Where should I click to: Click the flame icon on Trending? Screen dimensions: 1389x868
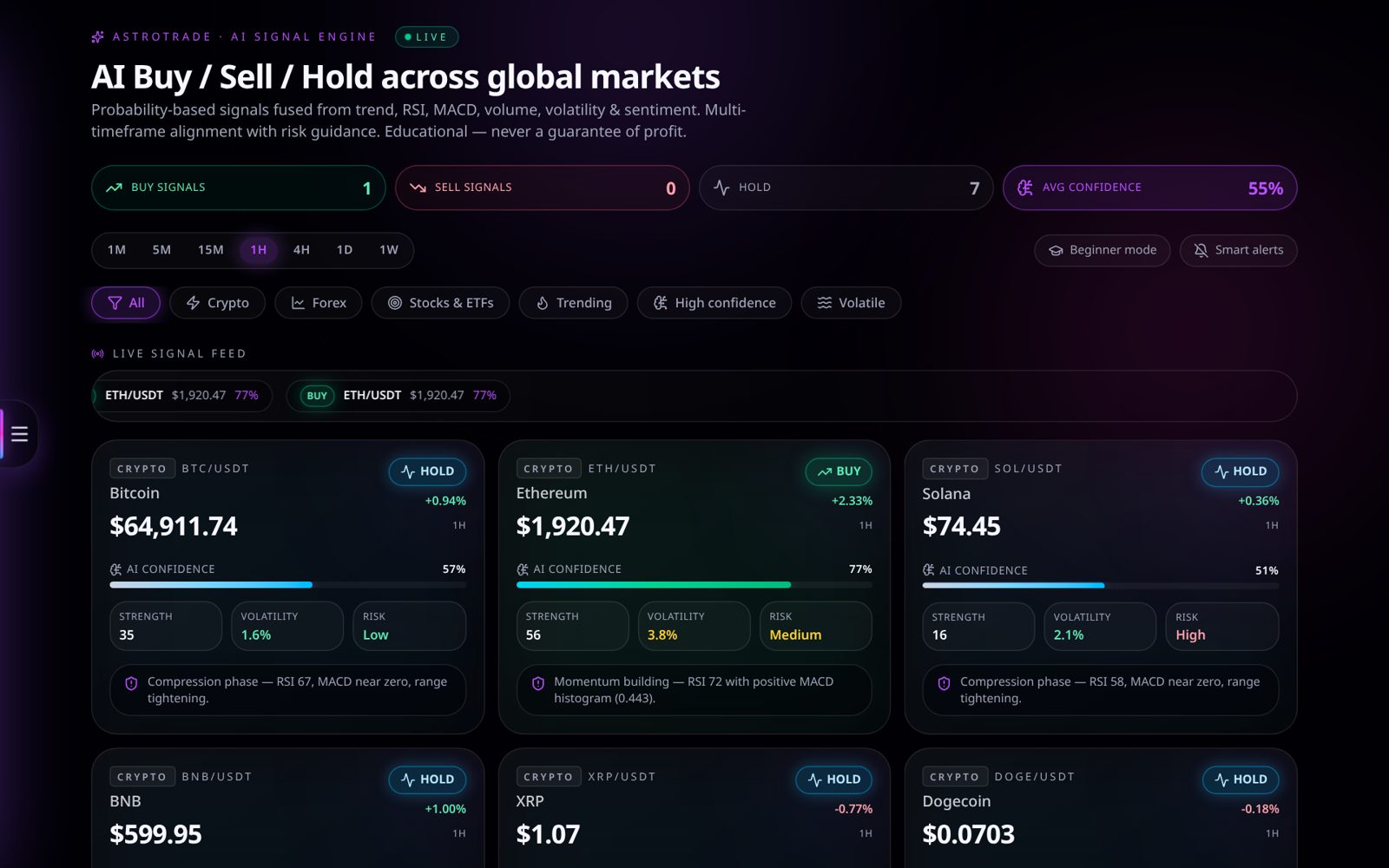(542, 303)
